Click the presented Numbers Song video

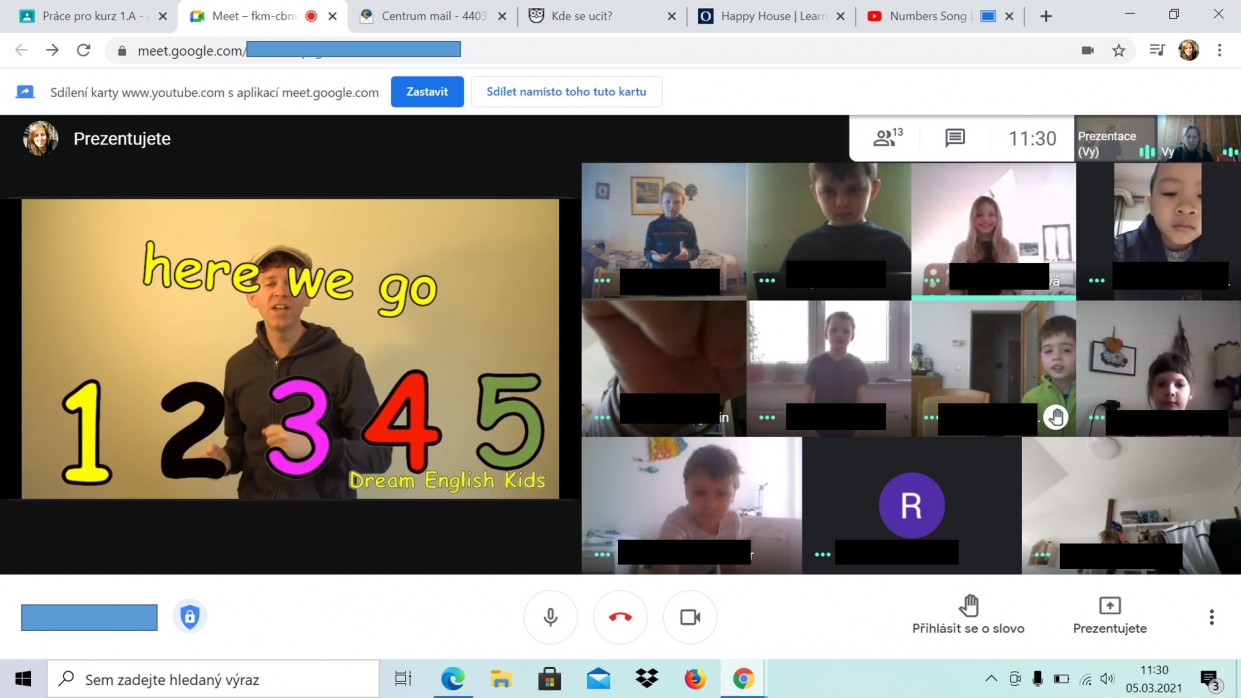(x=290, y=349)
